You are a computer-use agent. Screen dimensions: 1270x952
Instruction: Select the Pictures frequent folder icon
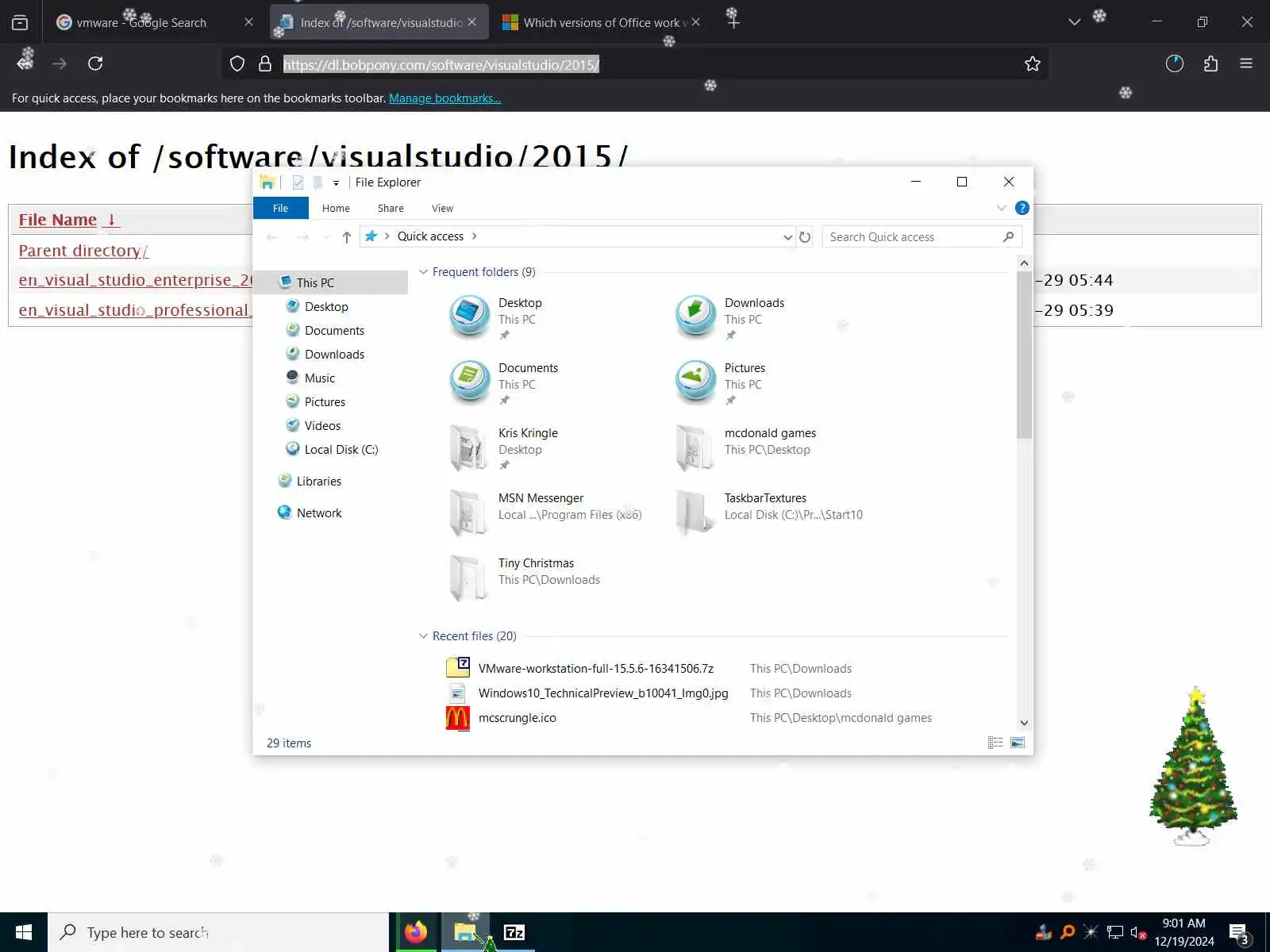point(695,381)
